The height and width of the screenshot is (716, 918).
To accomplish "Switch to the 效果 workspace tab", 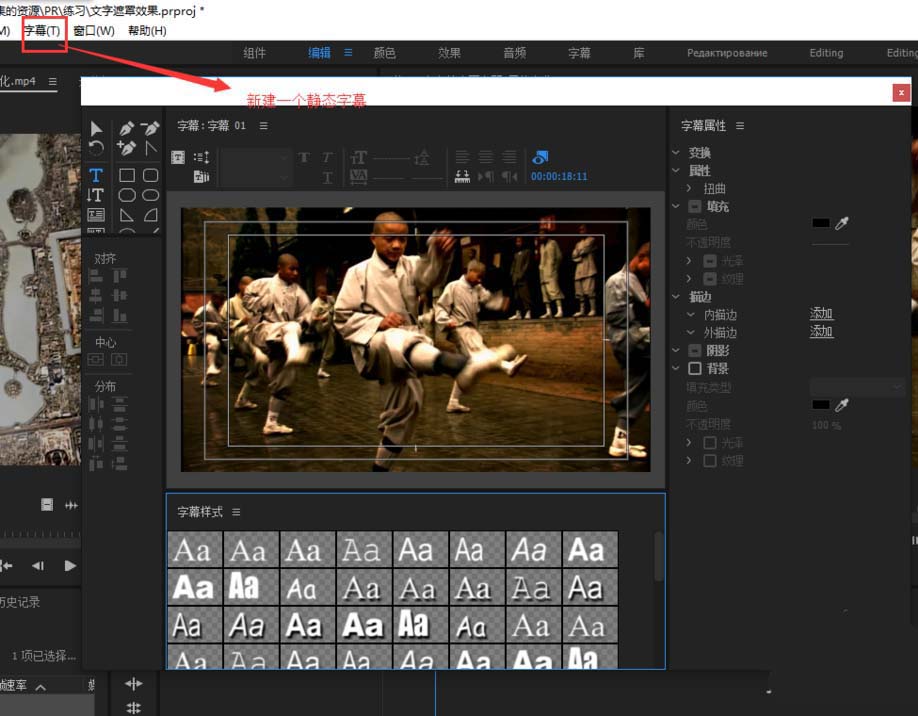I will 449,53.
